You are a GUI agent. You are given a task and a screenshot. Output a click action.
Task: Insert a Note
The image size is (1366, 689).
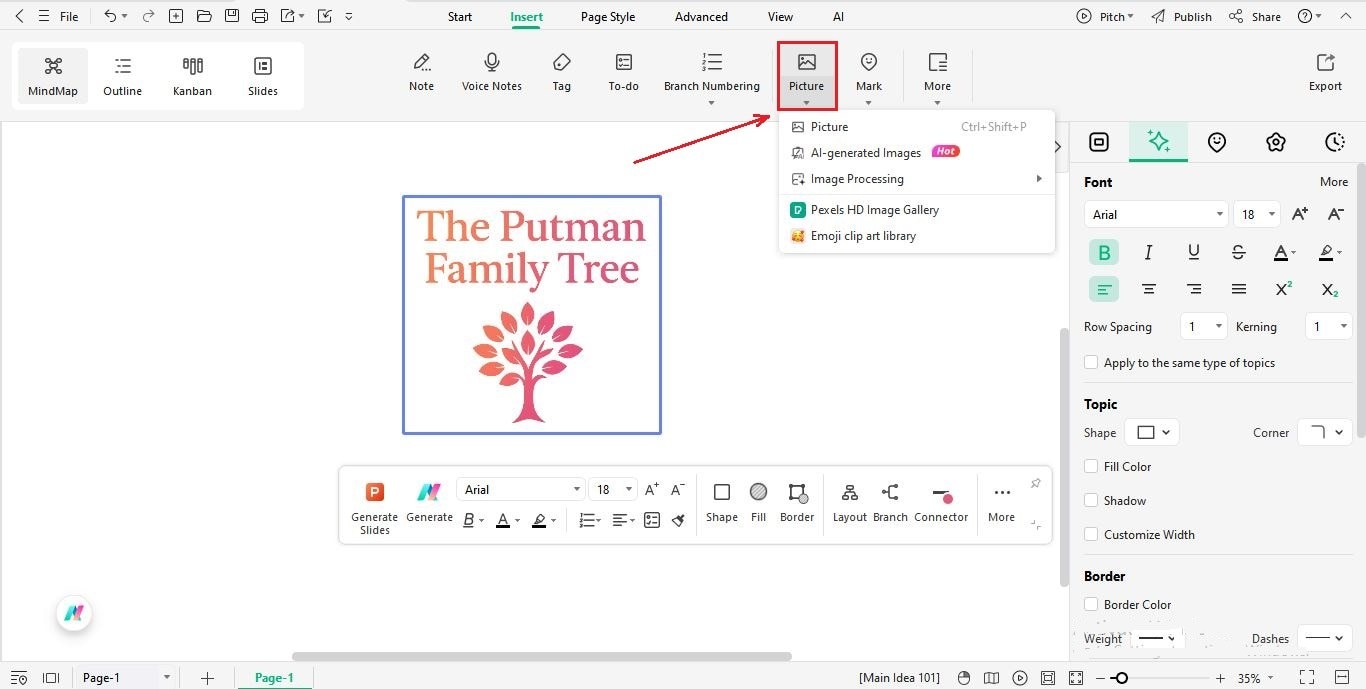[x=422, y=73]
